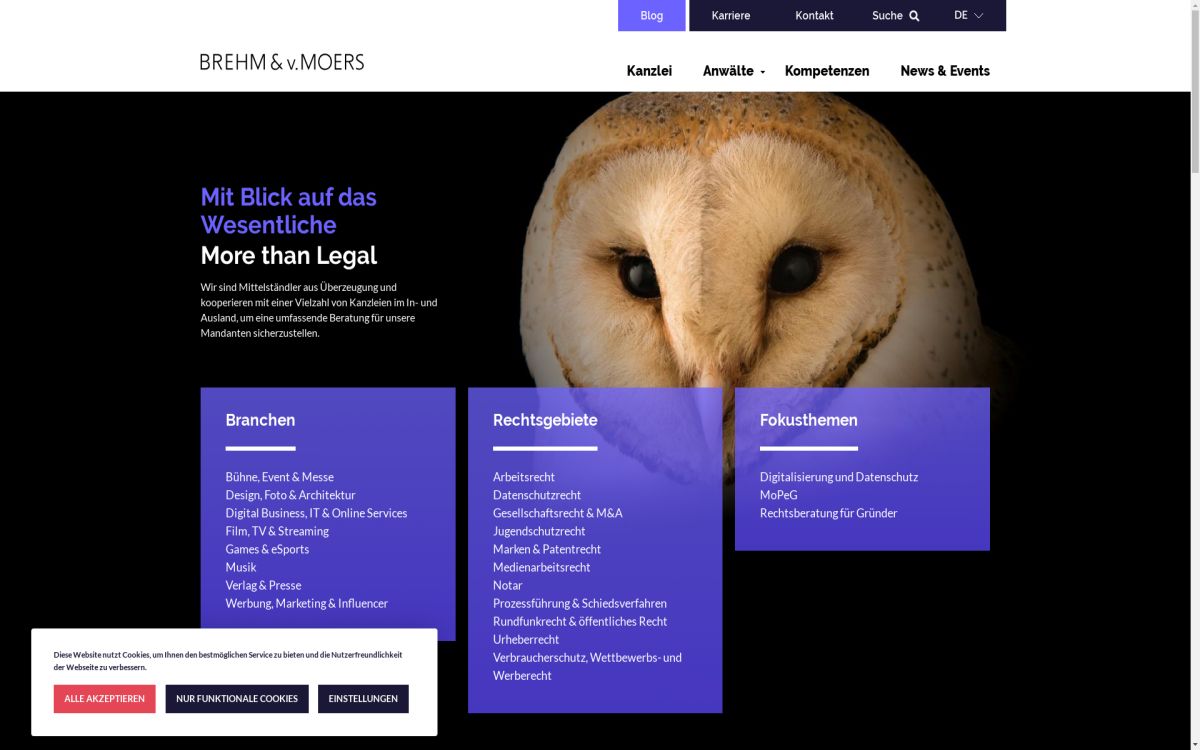
Task: Open cookie Einstellungen
Action: point(363,699)
